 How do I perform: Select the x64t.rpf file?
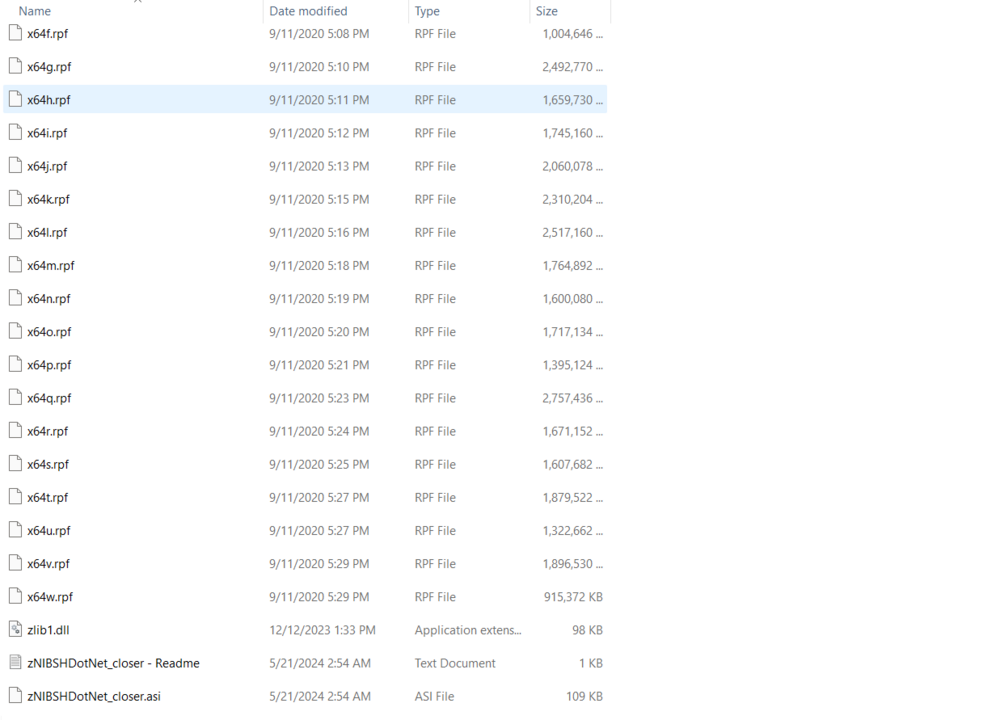47,497
